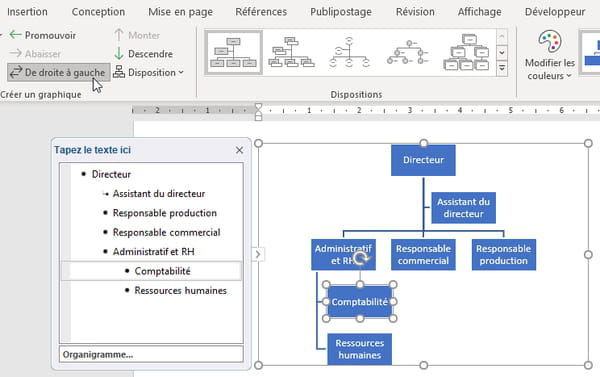This screenshot has height=377, width=600.
Task: Click the Abaisser arrow command
Action: (x=35, y=54)
